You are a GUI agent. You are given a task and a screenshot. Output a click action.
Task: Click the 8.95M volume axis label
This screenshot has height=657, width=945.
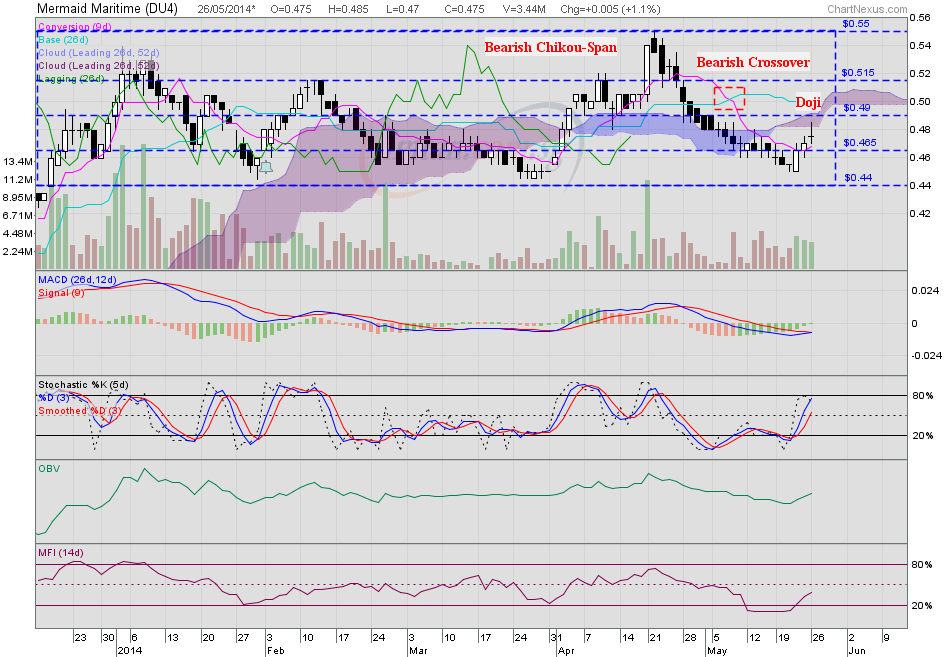(17, 197)
